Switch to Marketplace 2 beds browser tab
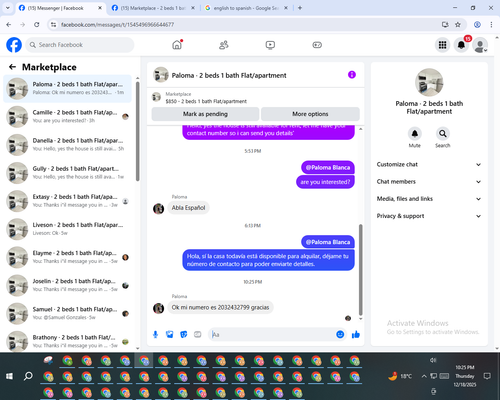 pos(153,8)
